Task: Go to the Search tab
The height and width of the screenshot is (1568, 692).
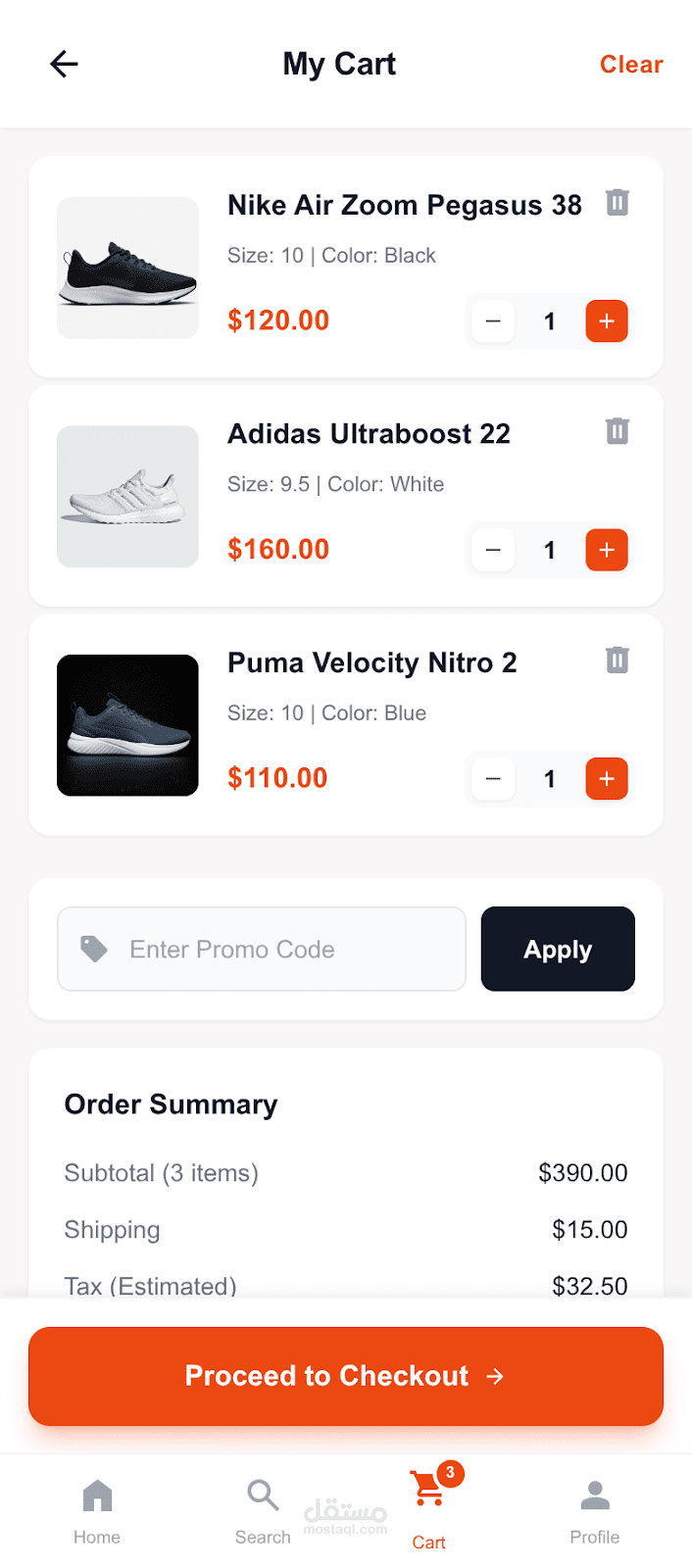Action: (x=263, y=1509)
